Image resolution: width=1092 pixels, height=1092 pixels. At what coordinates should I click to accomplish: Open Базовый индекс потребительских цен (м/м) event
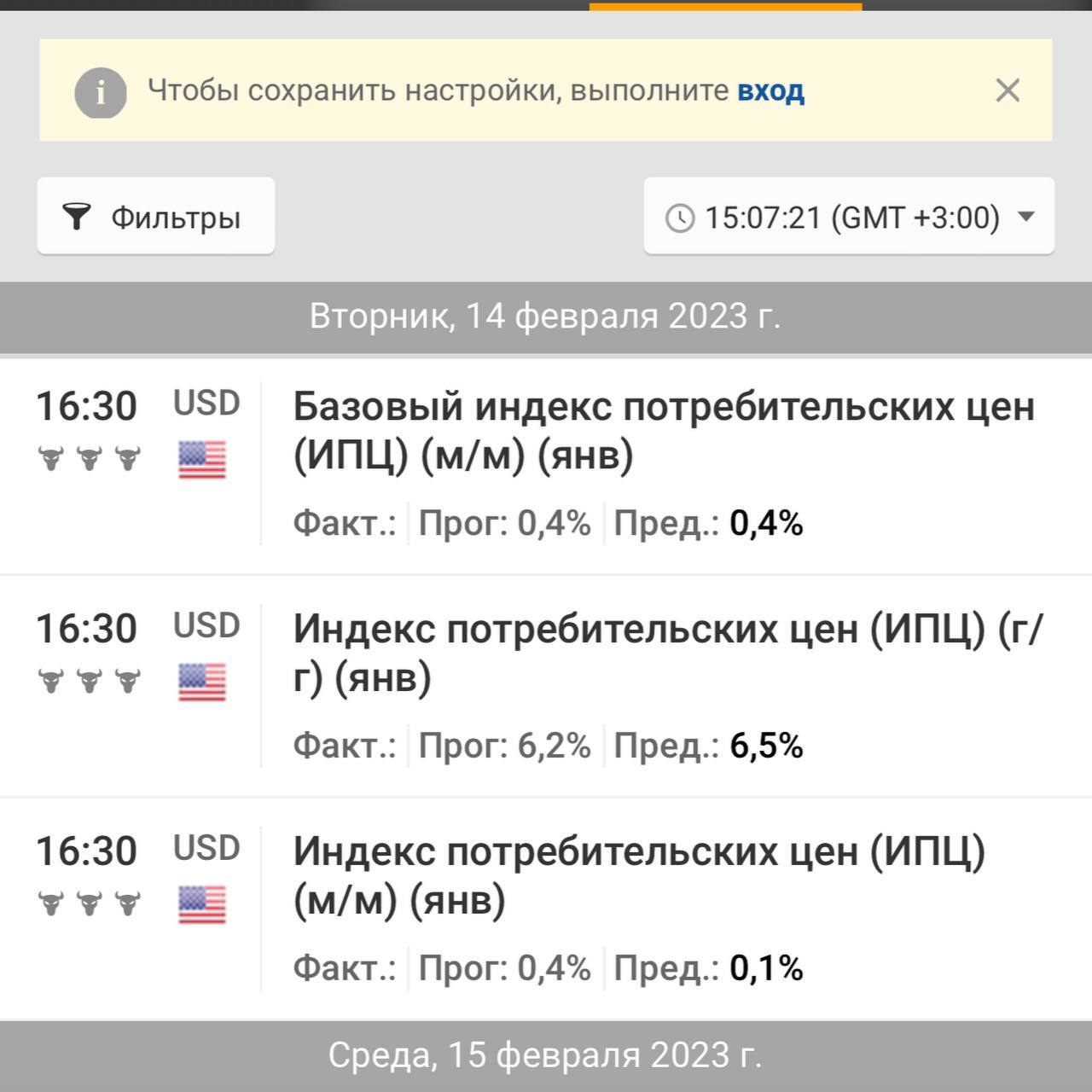pyautogui.click(x=663, y=430)
